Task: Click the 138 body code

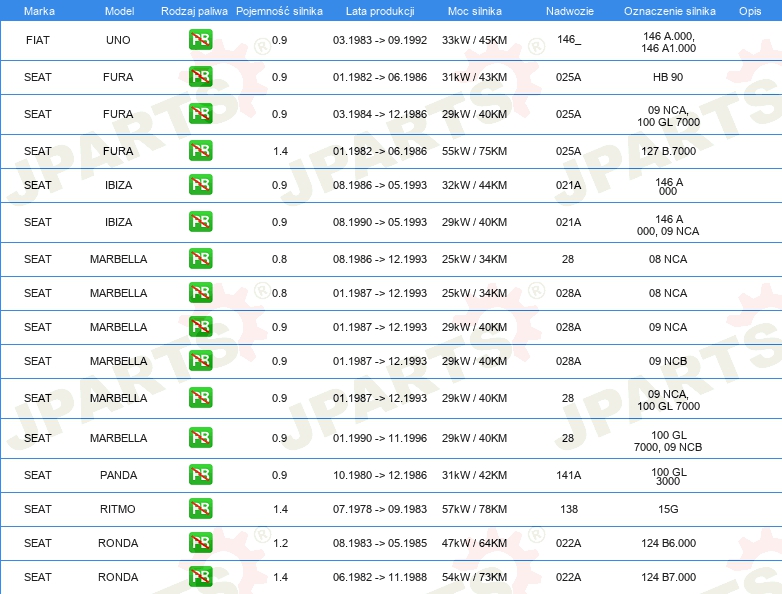Action: pos(569,509)
